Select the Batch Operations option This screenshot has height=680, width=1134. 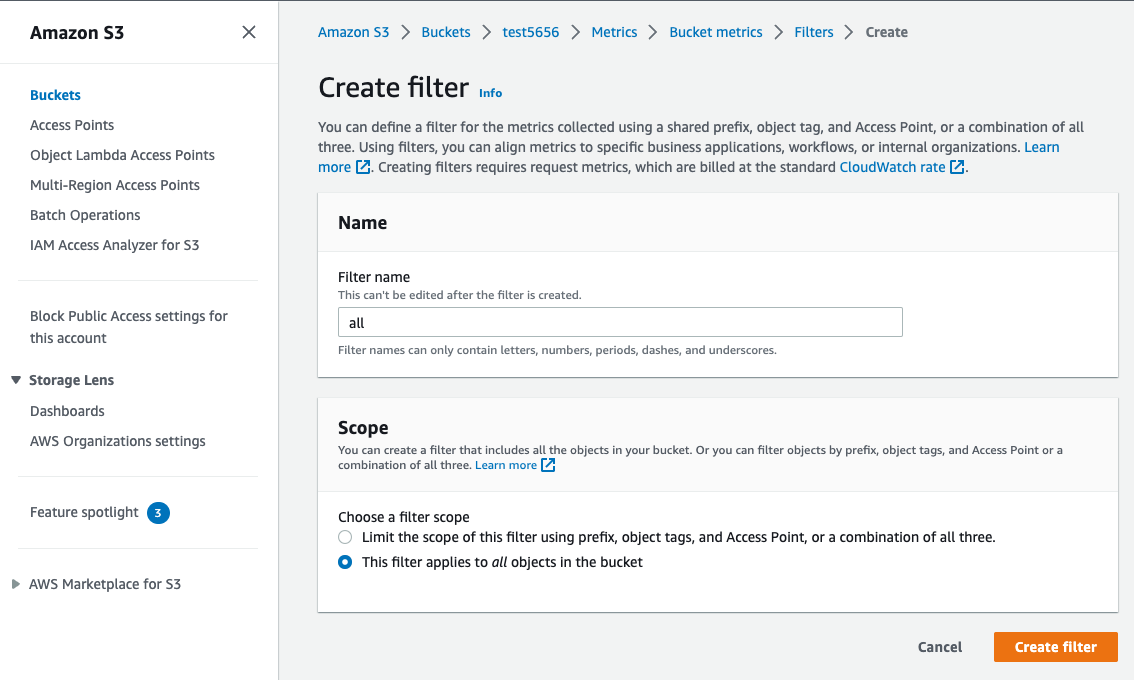pos(85,214)
